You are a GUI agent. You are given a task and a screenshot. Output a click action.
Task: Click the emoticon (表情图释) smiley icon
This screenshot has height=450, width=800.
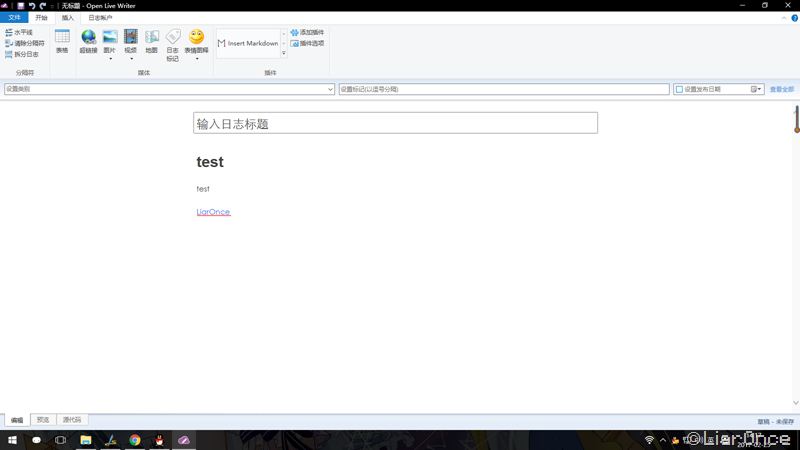click(196, 37)
